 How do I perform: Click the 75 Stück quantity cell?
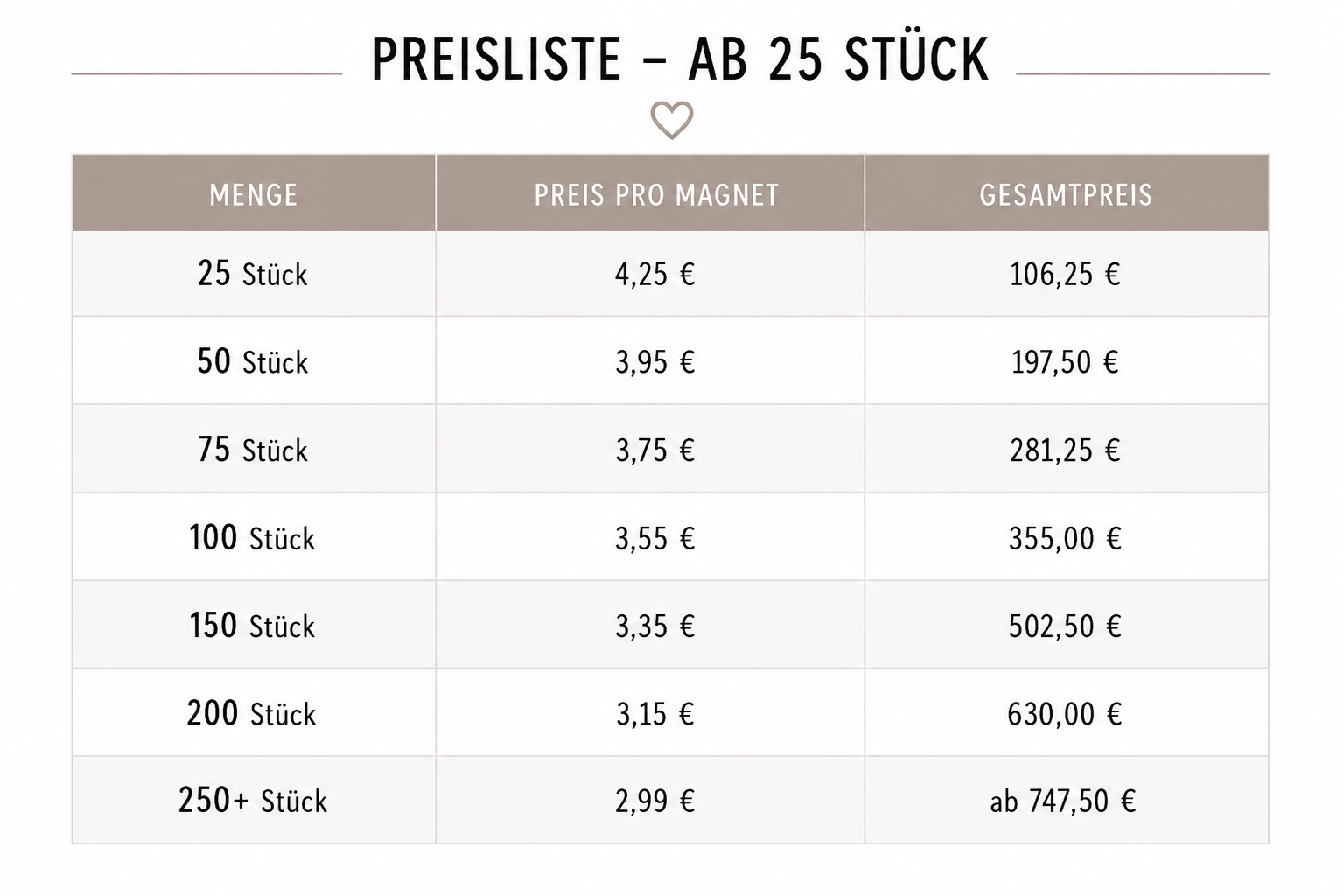point(253,450)
